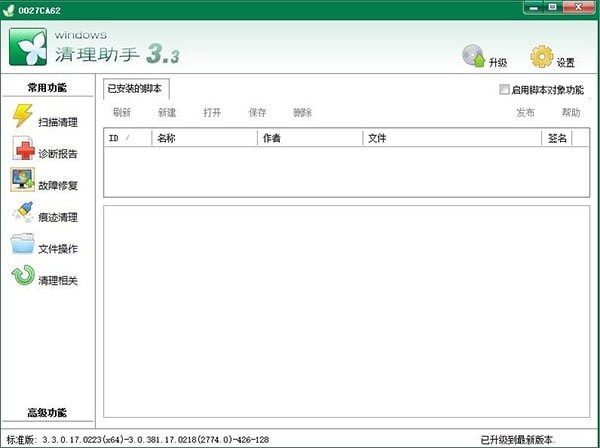Click the 新建 toolbar button

coord(167,112)
